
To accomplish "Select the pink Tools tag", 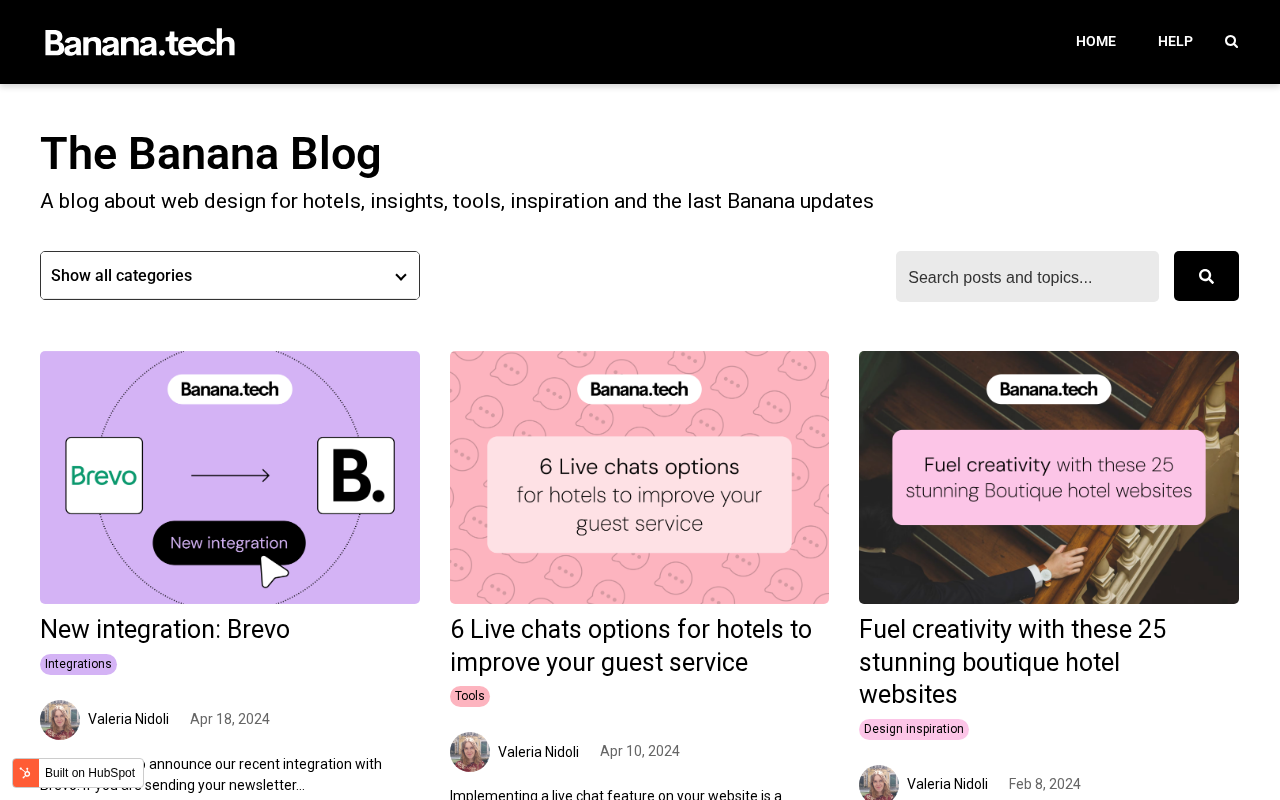I will 469,696.
